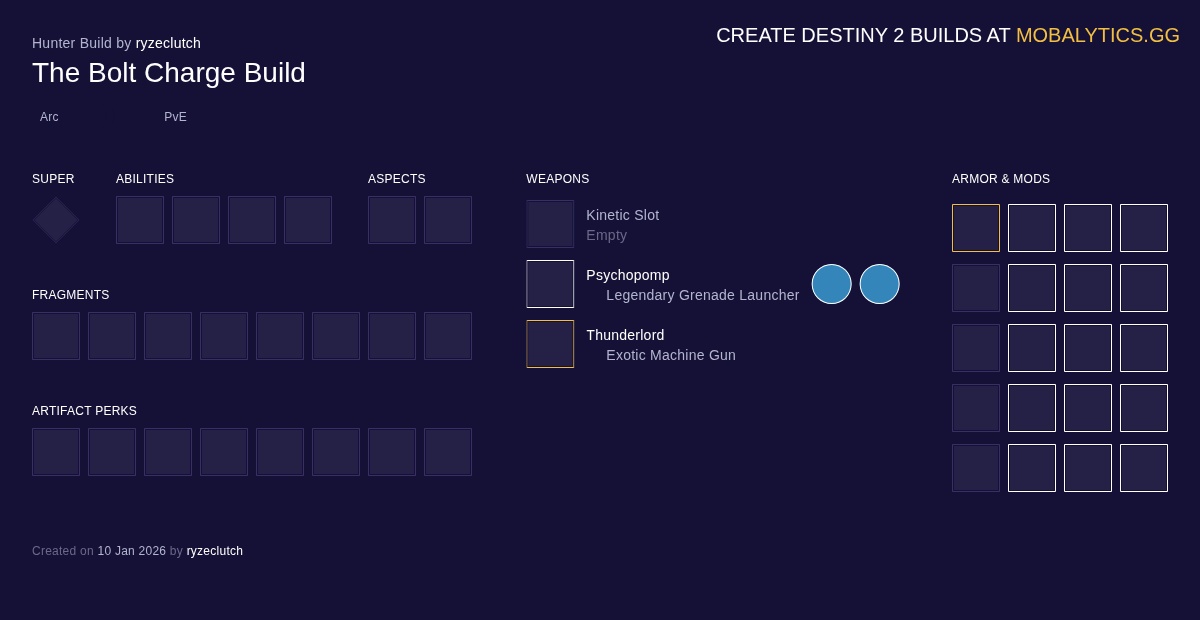Select the last Abilities slot

tap(308, 220)
